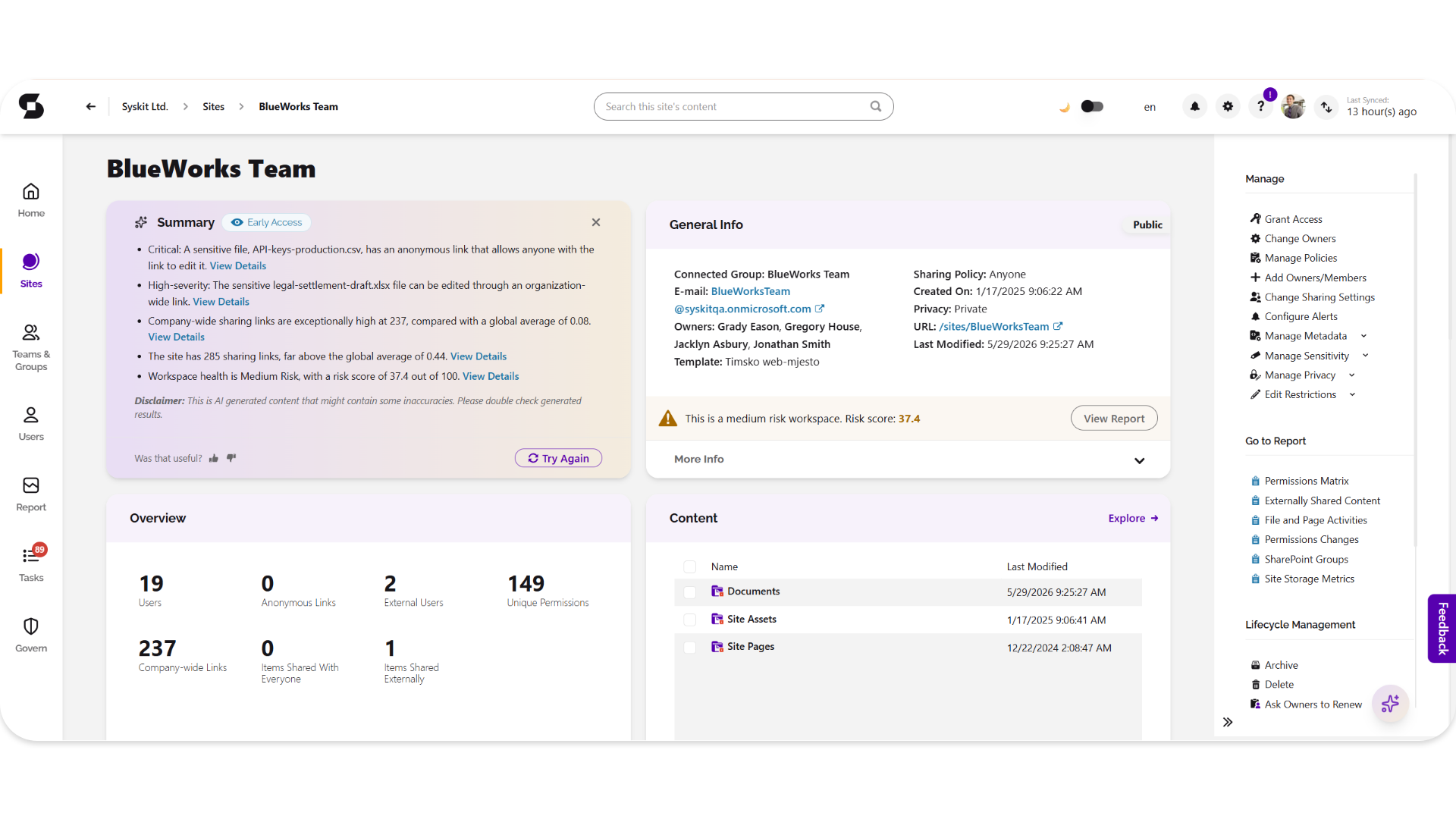
Task: Click Explore link in Content
Action: [1134, 518]
